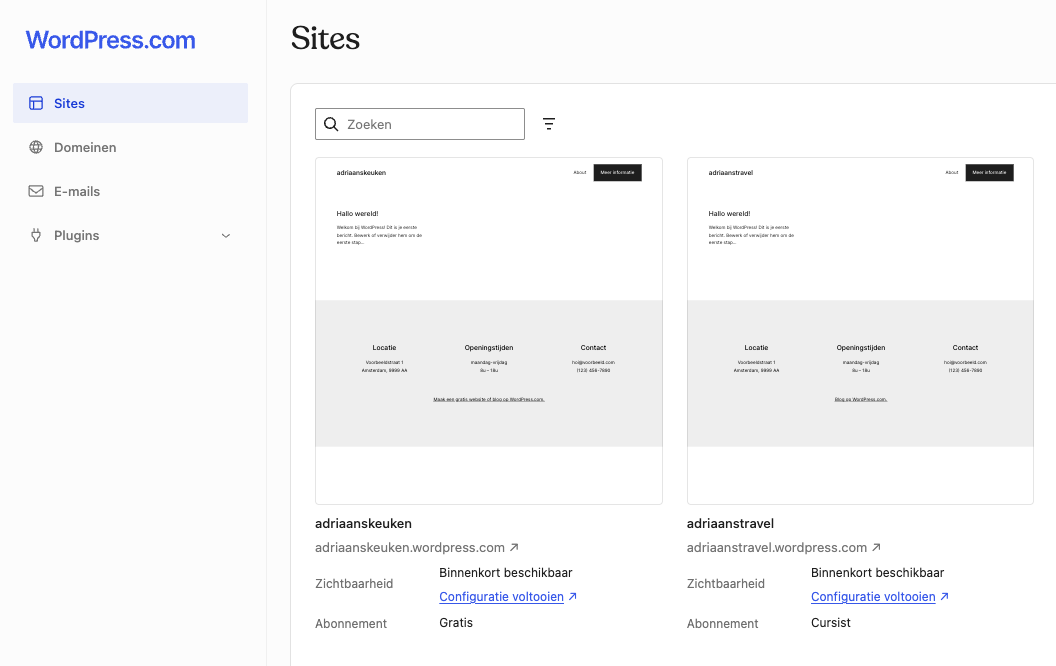Click the adriaanskeuken site title
Image resolution: width=1056 pixels, height=666 pixels.
(x=363, y=523)
